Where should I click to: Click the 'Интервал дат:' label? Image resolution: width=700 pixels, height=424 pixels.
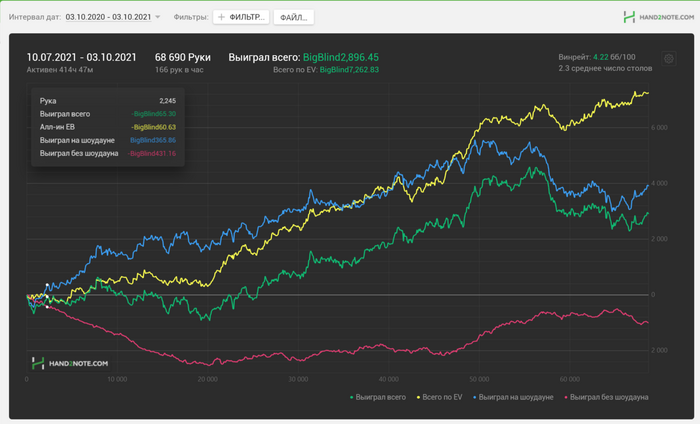[x=35, y=17]
